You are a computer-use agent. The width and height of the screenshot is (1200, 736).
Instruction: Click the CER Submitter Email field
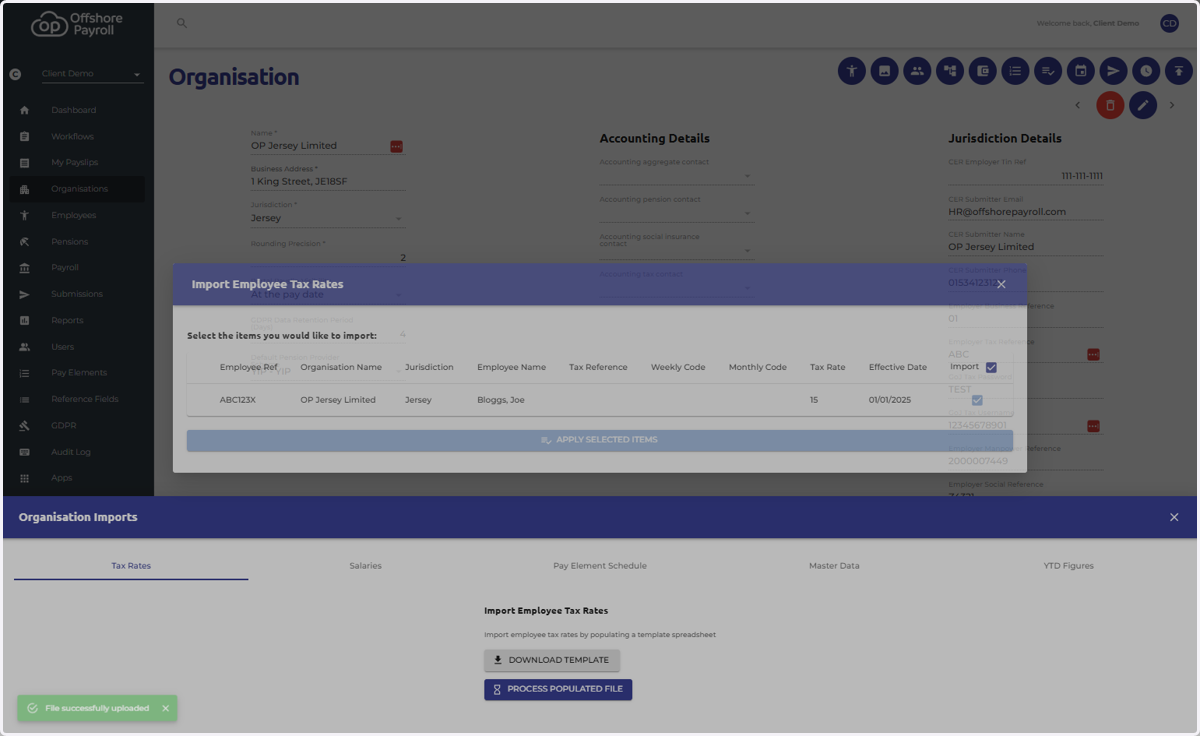click(x=1026, y=211)
